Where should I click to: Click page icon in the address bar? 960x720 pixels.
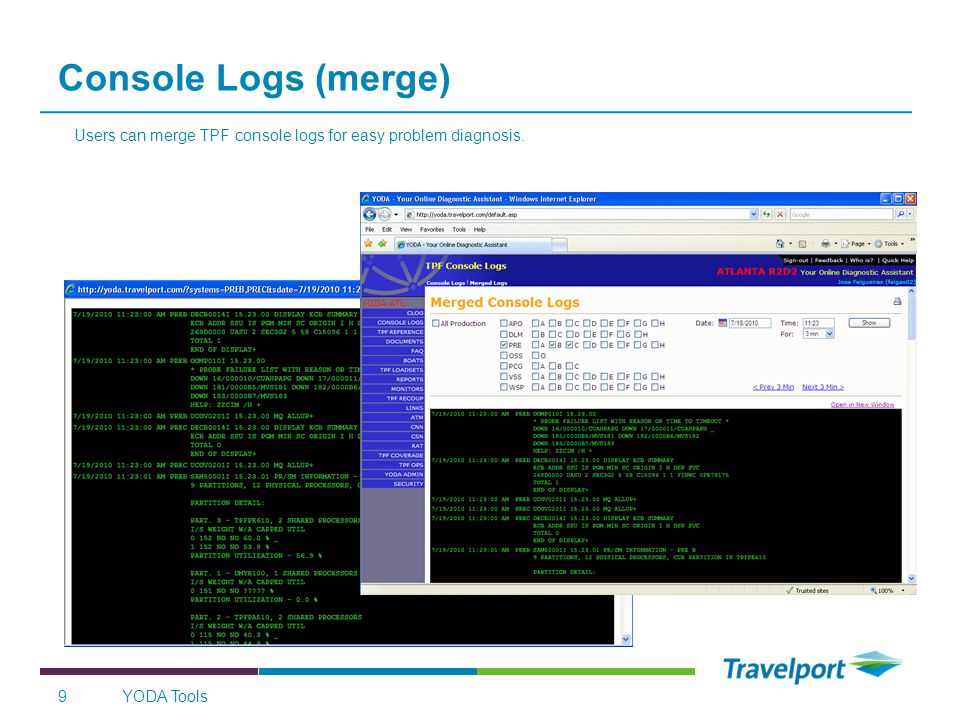410,214
